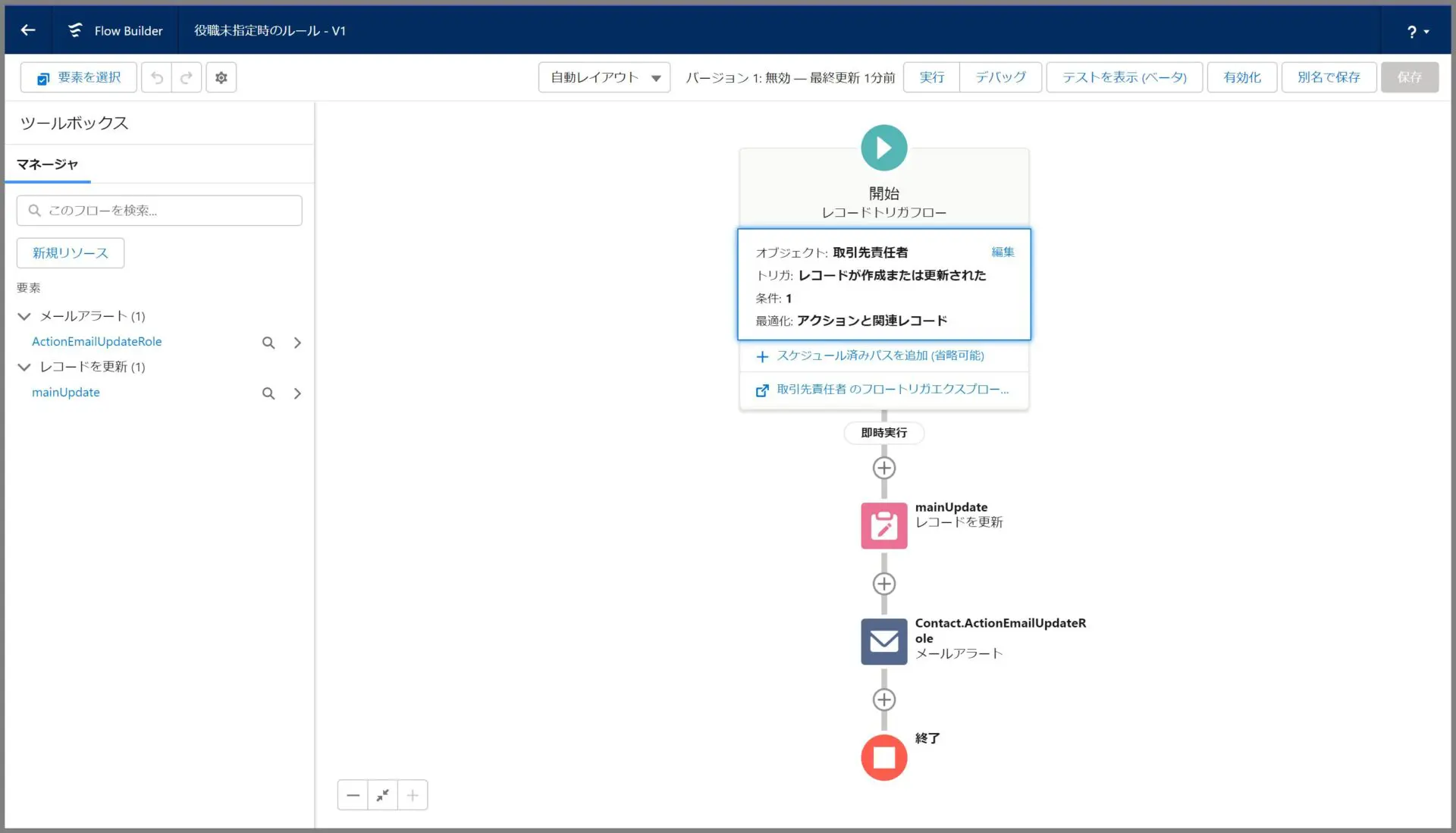The width and height of the screenshot is (1456, 833).
Task: Click the red End node icon
Action: (x=883, y=757)
